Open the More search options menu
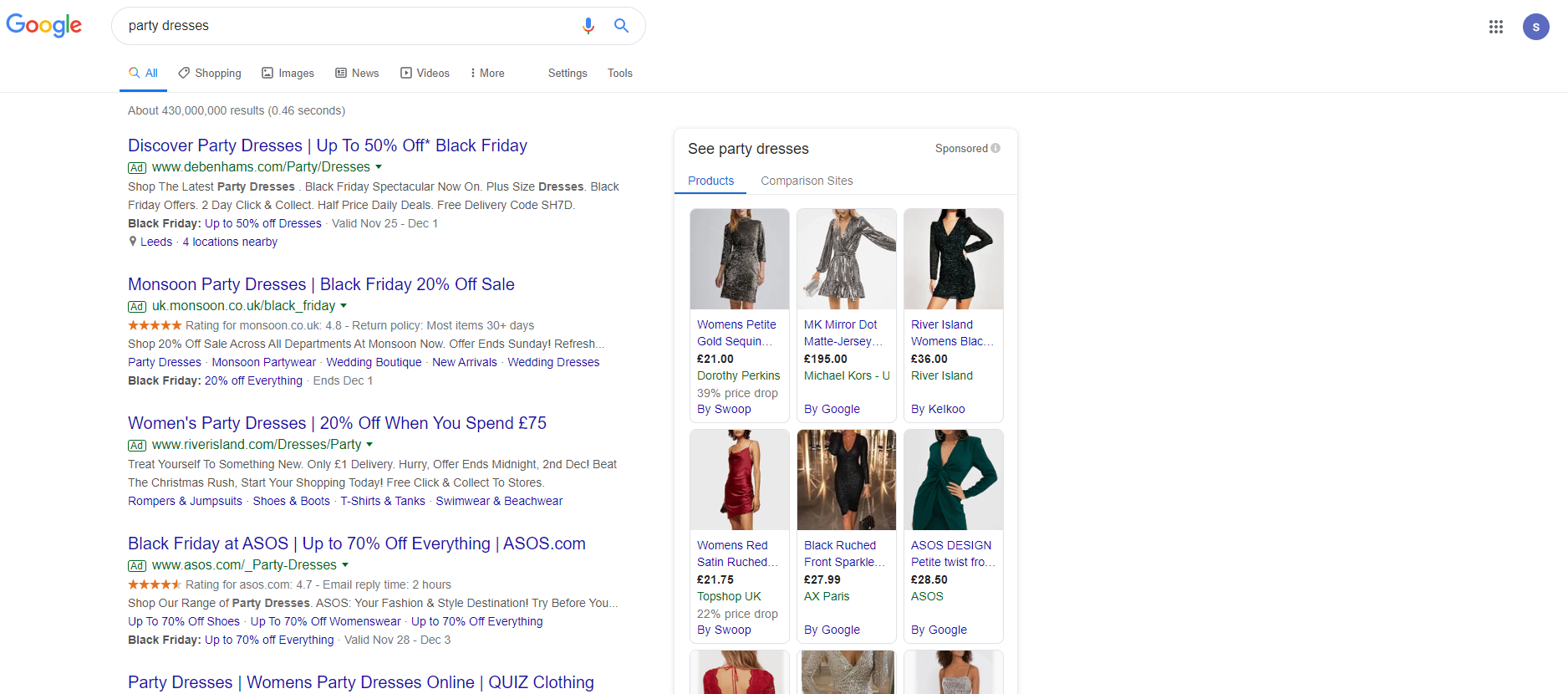The width and height of the screenshot is (1568, 694). [487, 74]
